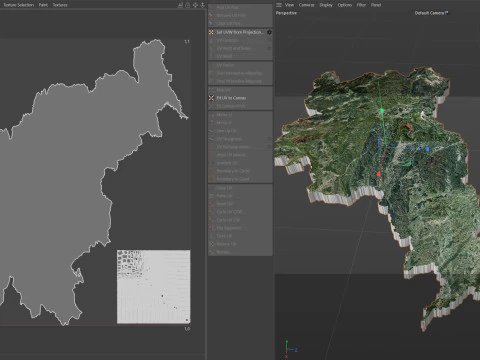The height and width of the screenshot is (360, 480).
Task: Open UV Rectangularize options gear
Action: coord(269,147)
